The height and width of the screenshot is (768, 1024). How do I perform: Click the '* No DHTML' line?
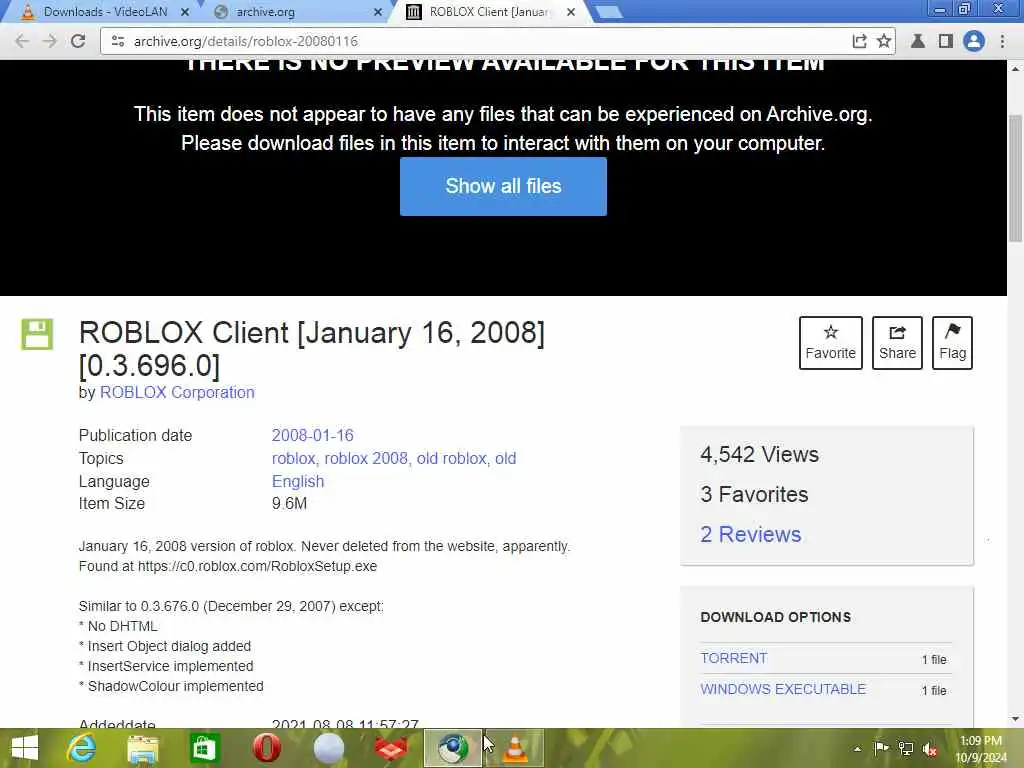(x=118, y=626)
